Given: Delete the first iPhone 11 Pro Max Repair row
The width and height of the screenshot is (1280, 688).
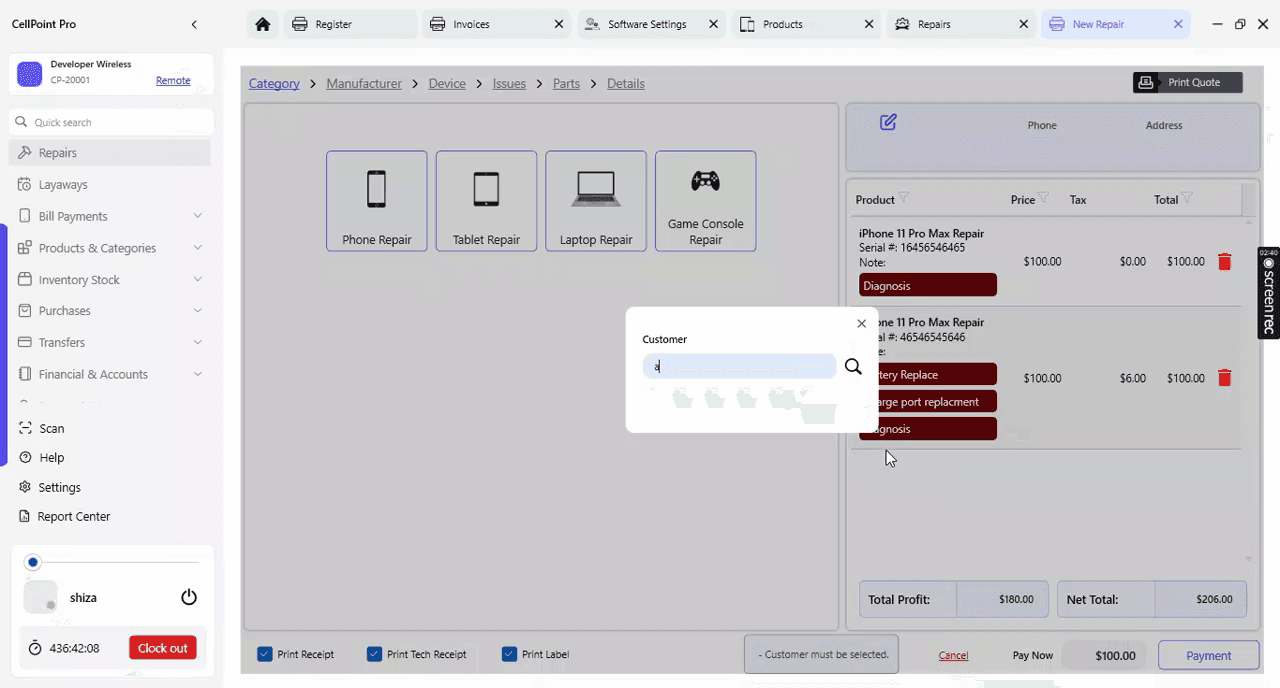Looking at the screenshot, I should tap(1224, 262).
